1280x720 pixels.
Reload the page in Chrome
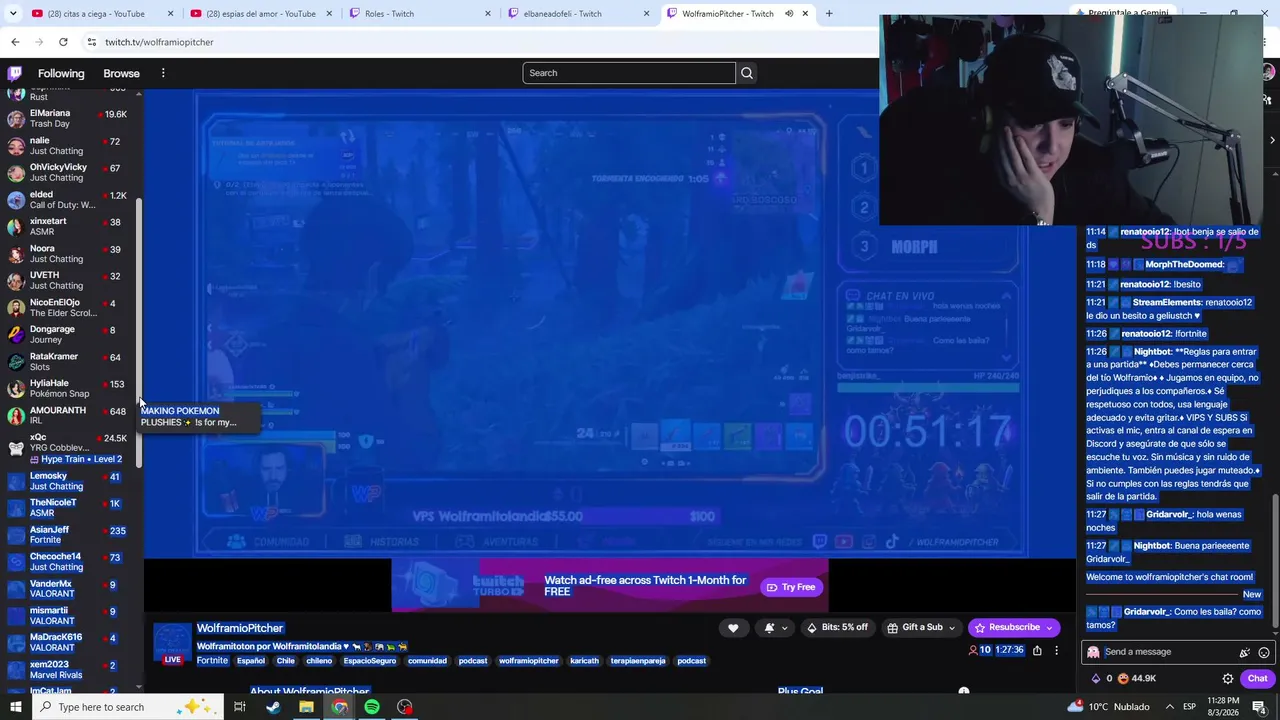(x=63, y=42)
